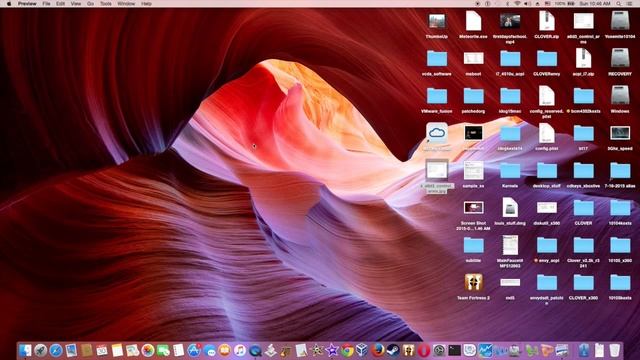The image size is (640, 360).
Task: Launch Launchpad from the Dock
Action: click(40, 350)
